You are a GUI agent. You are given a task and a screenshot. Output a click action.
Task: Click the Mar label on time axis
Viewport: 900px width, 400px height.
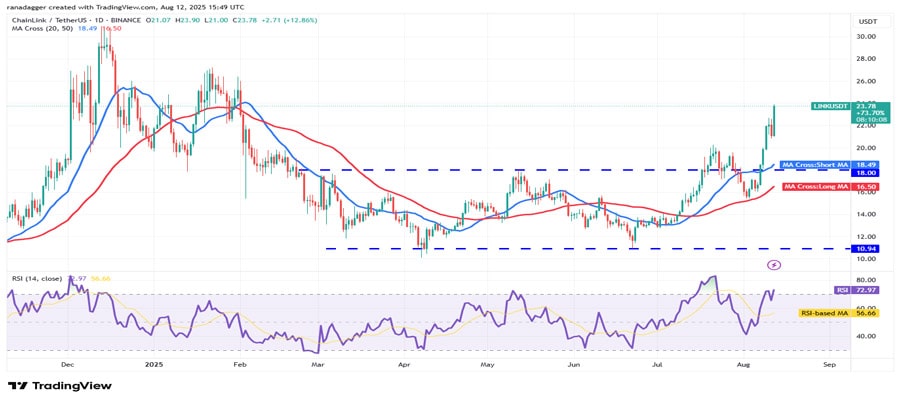pos(317,364)
